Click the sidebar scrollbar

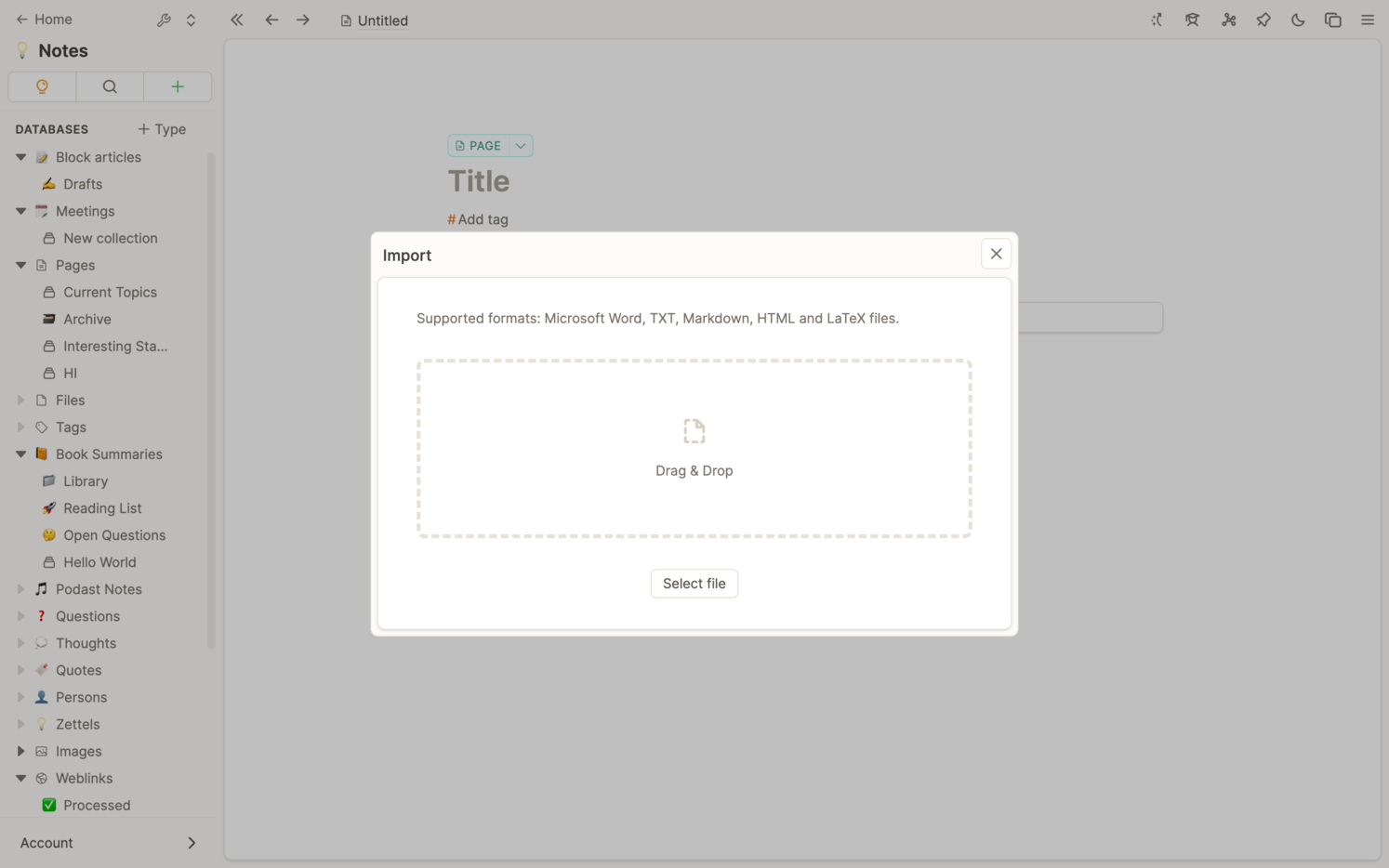211,400
